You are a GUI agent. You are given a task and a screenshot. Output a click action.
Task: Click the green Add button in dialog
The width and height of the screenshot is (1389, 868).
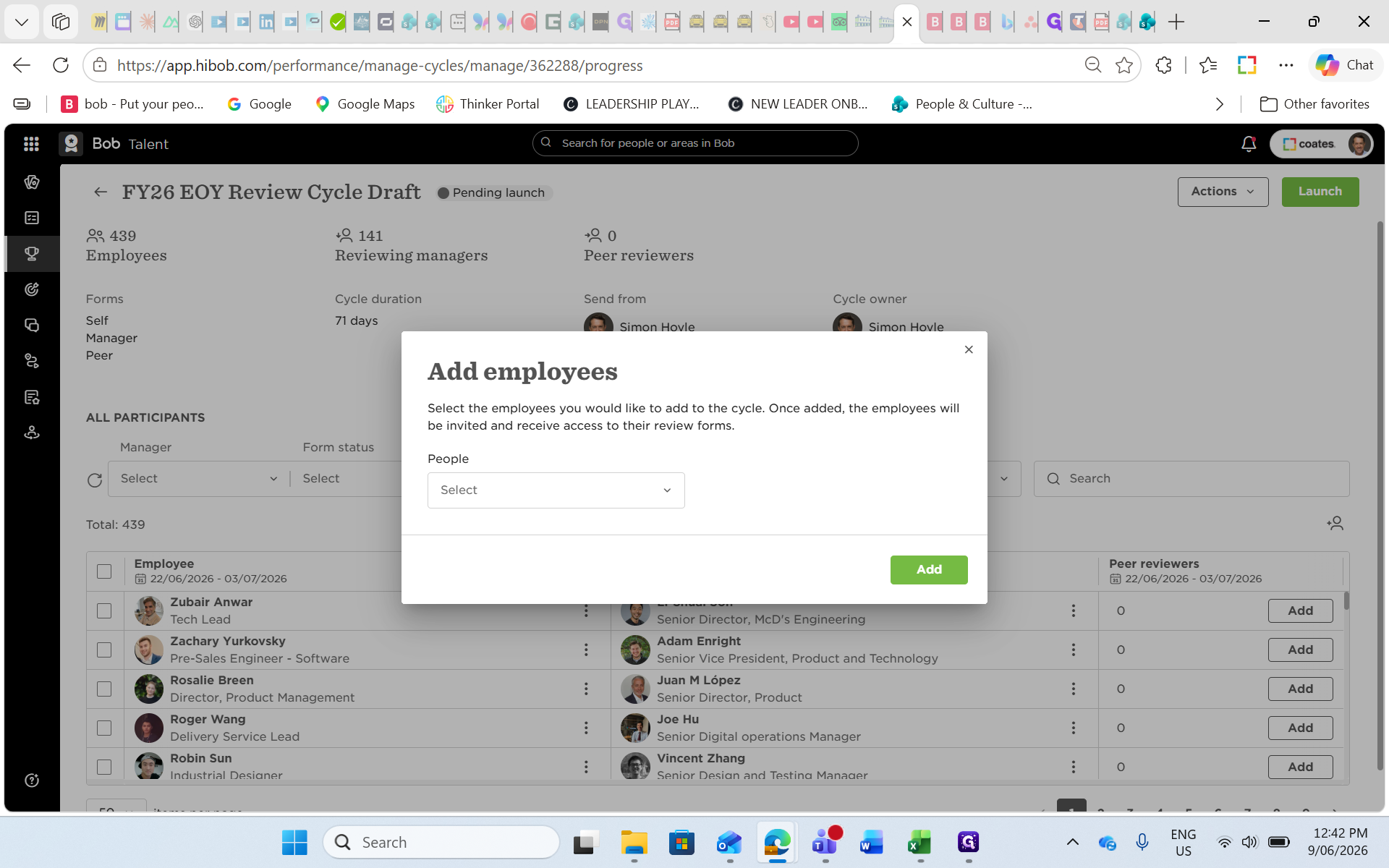929,570
